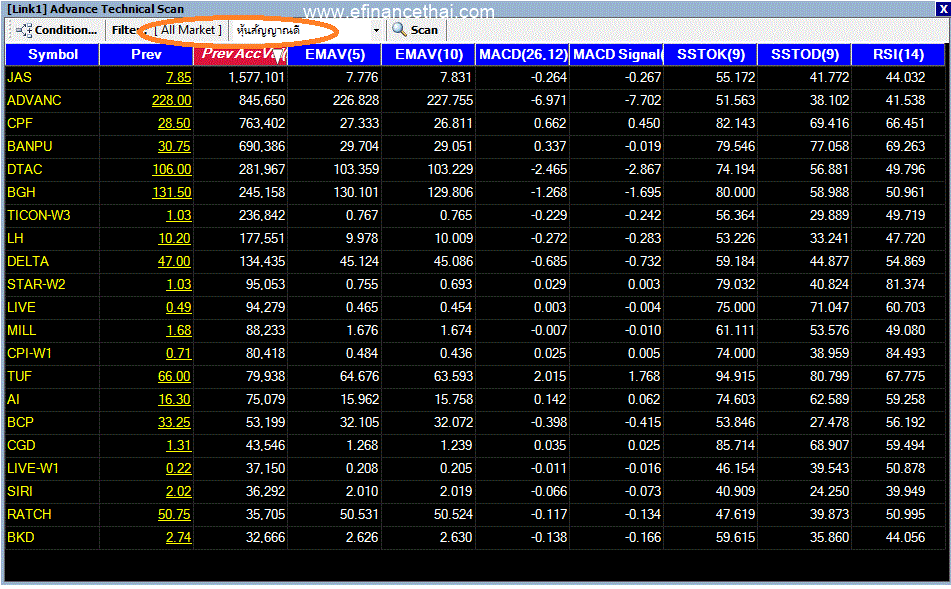Viewport: 951px width, 589px height.
Task: Open LH prev price link 10.20
Action: pos(174,239)
